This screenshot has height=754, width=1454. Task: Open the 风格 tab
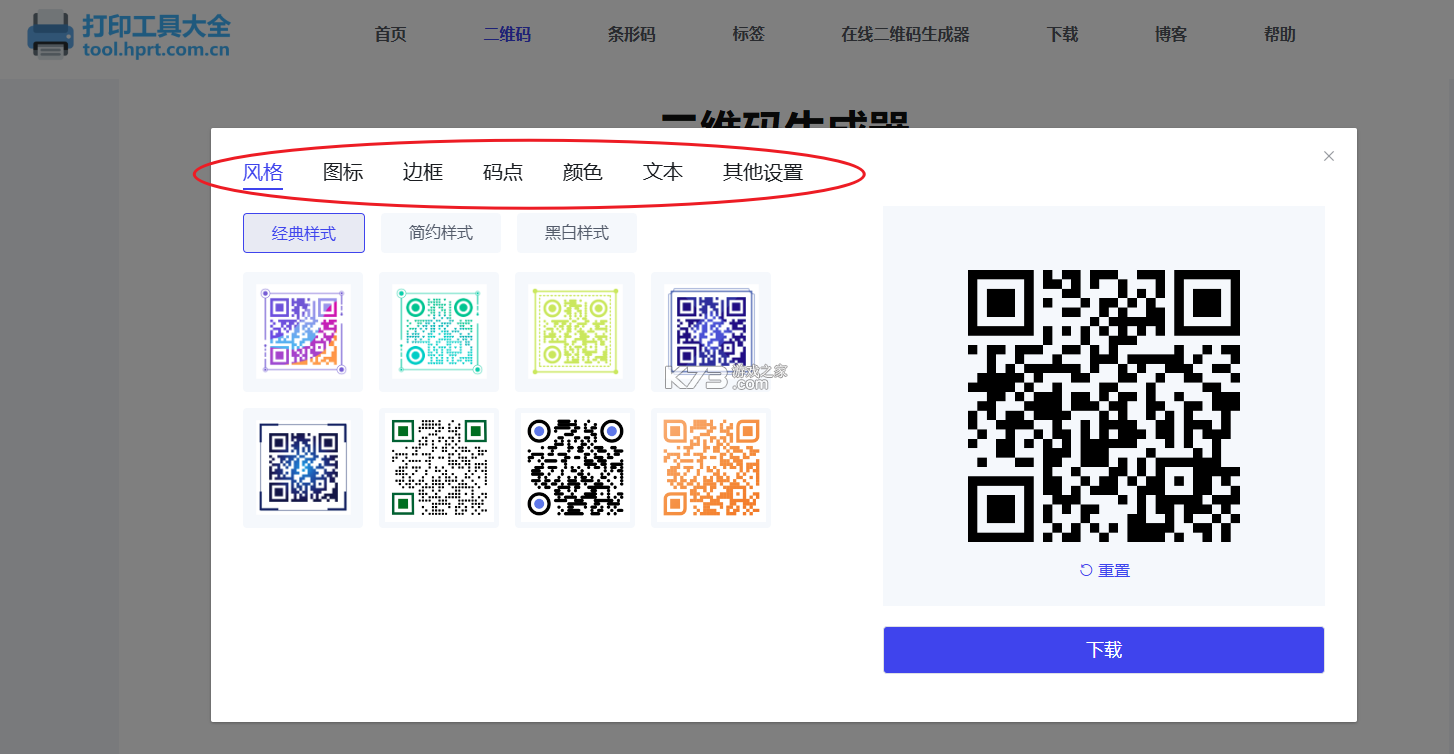tap(263, 172)
